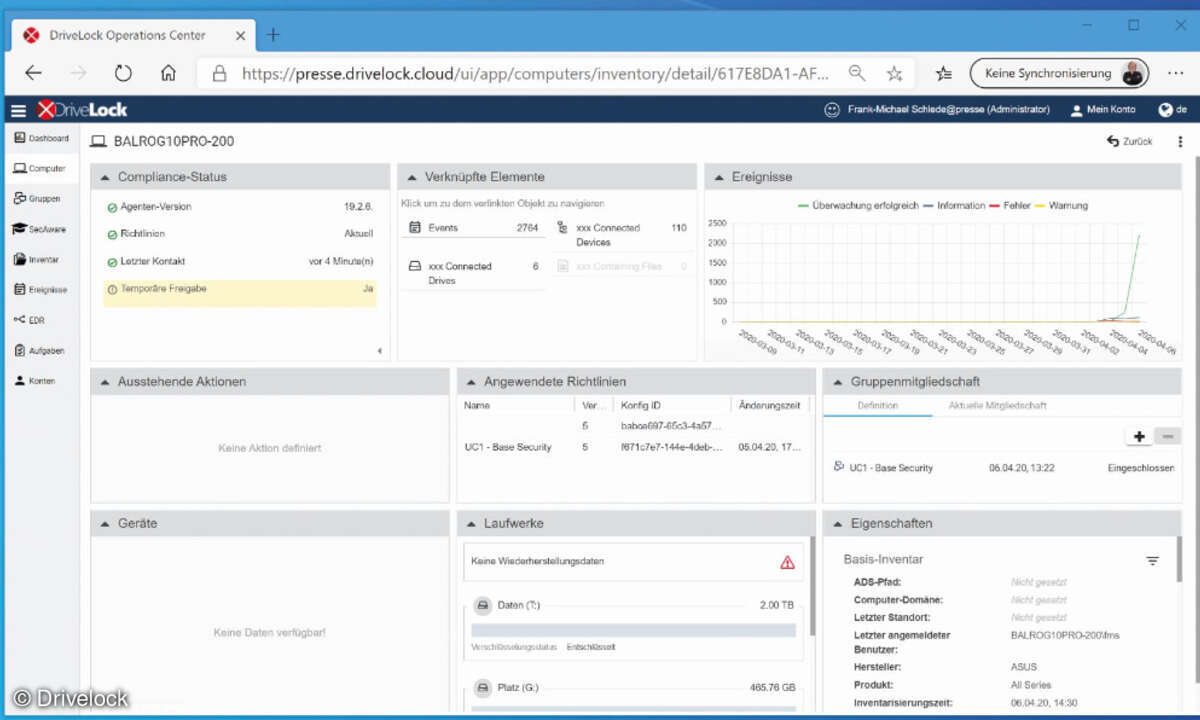Open SecAware in the sidebar
1200x720 pixels.
pos(40,229)
